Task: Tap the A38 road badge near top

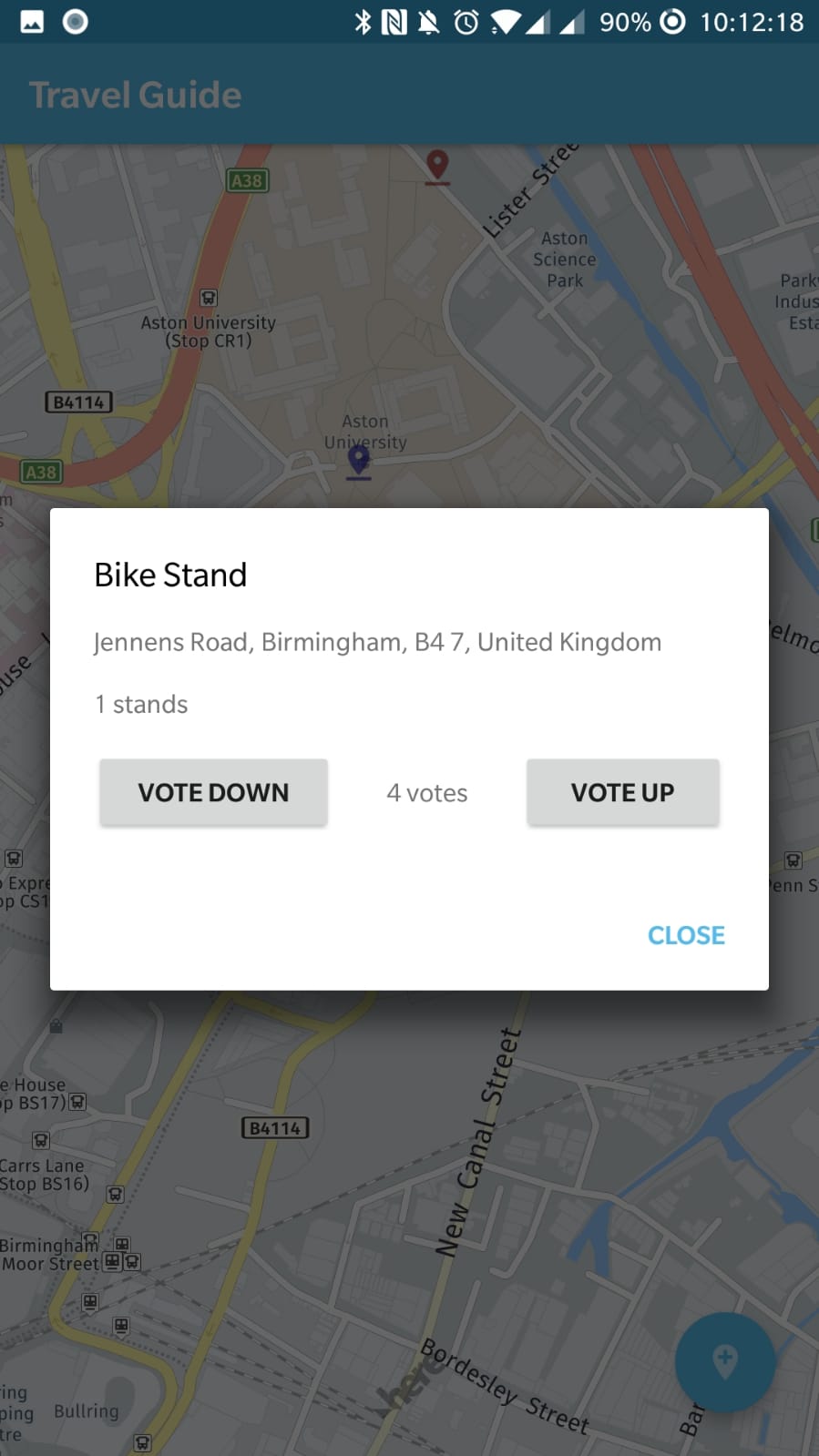Action: [x=247, y=180]
